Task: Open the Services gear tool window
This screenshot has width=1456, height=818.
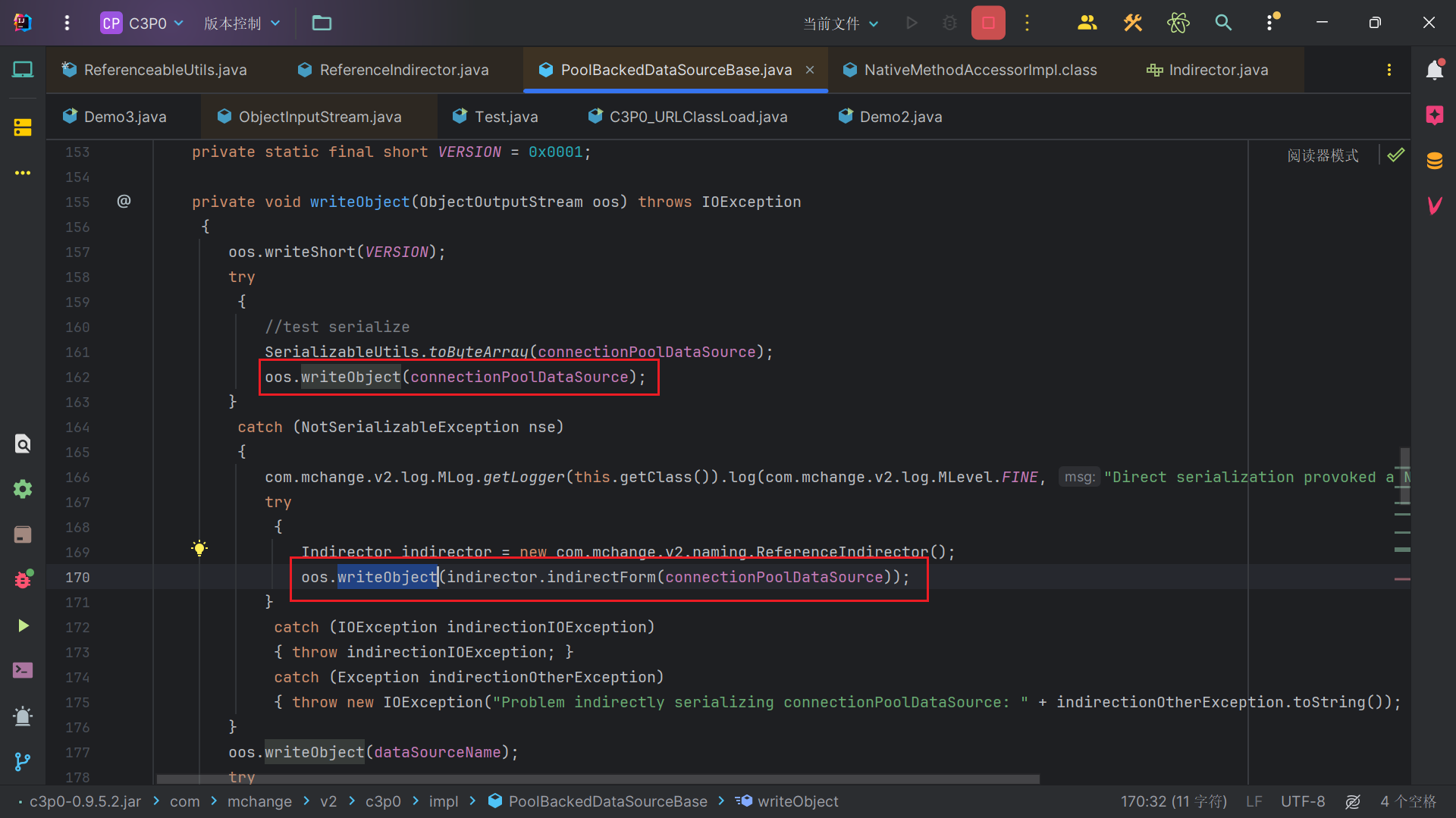Action: tap(23, 489)
